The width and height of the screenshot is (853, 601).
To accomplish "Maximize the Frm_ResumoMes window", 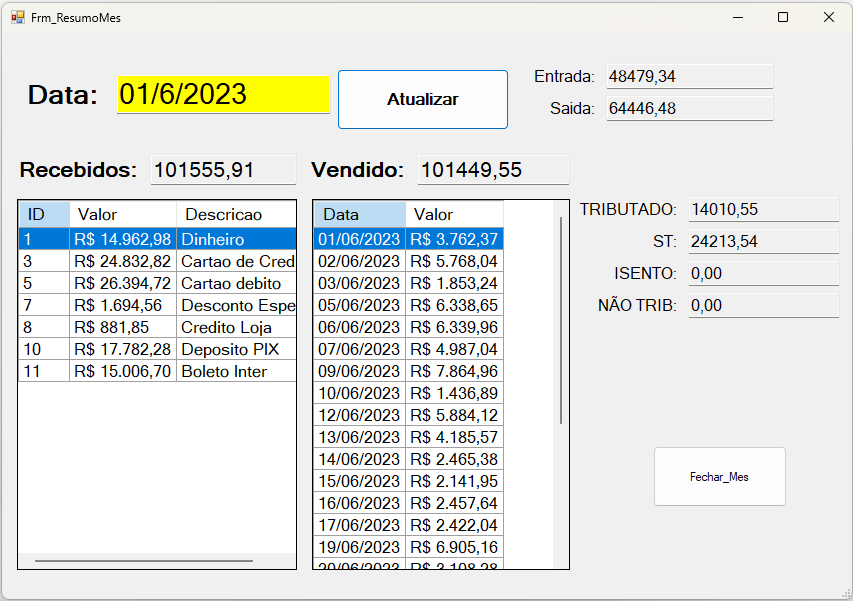I will pyautogui.click(x=783, y=17).
